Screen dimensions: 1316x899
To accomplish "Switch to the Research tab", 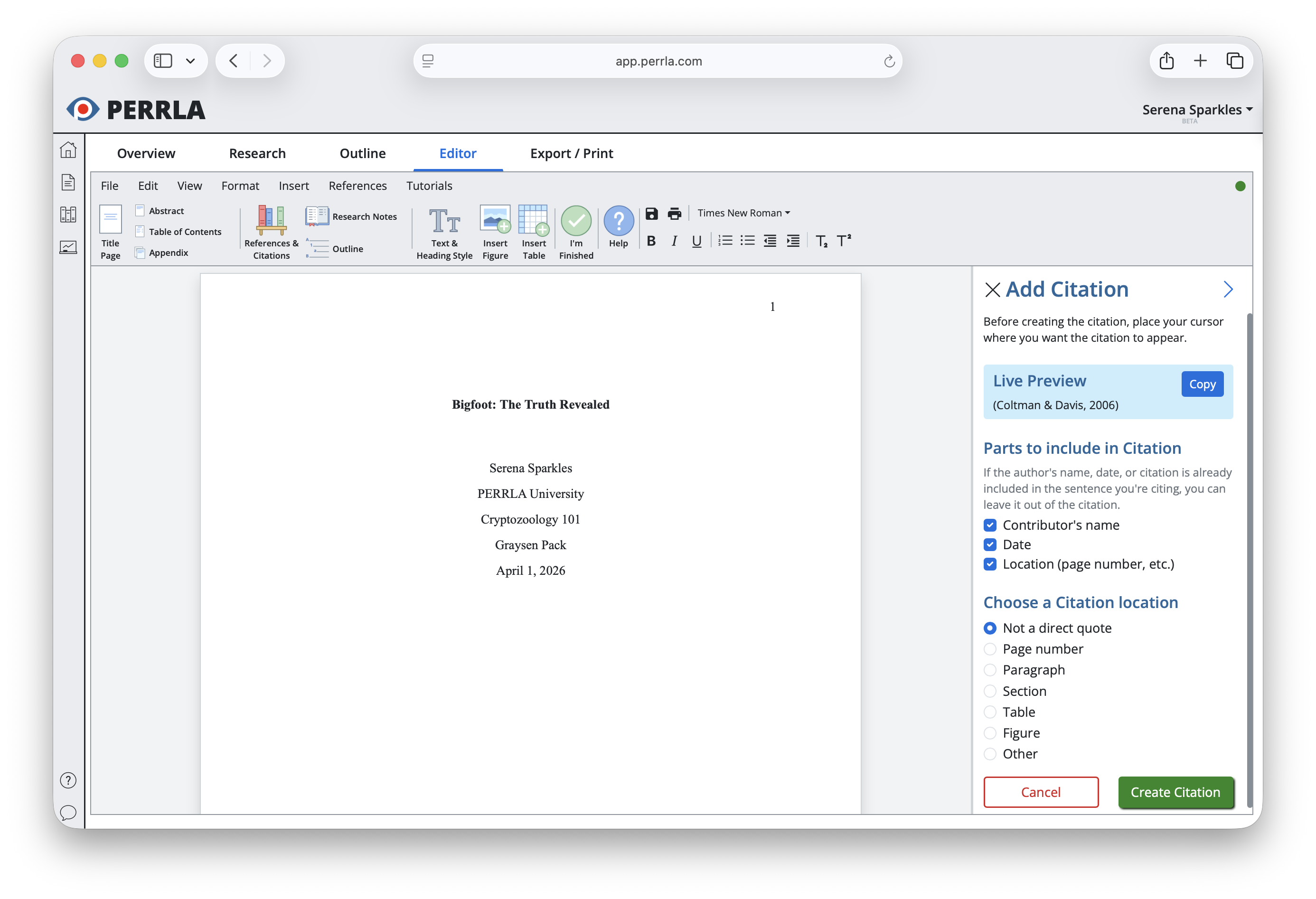I will point(257,153).
